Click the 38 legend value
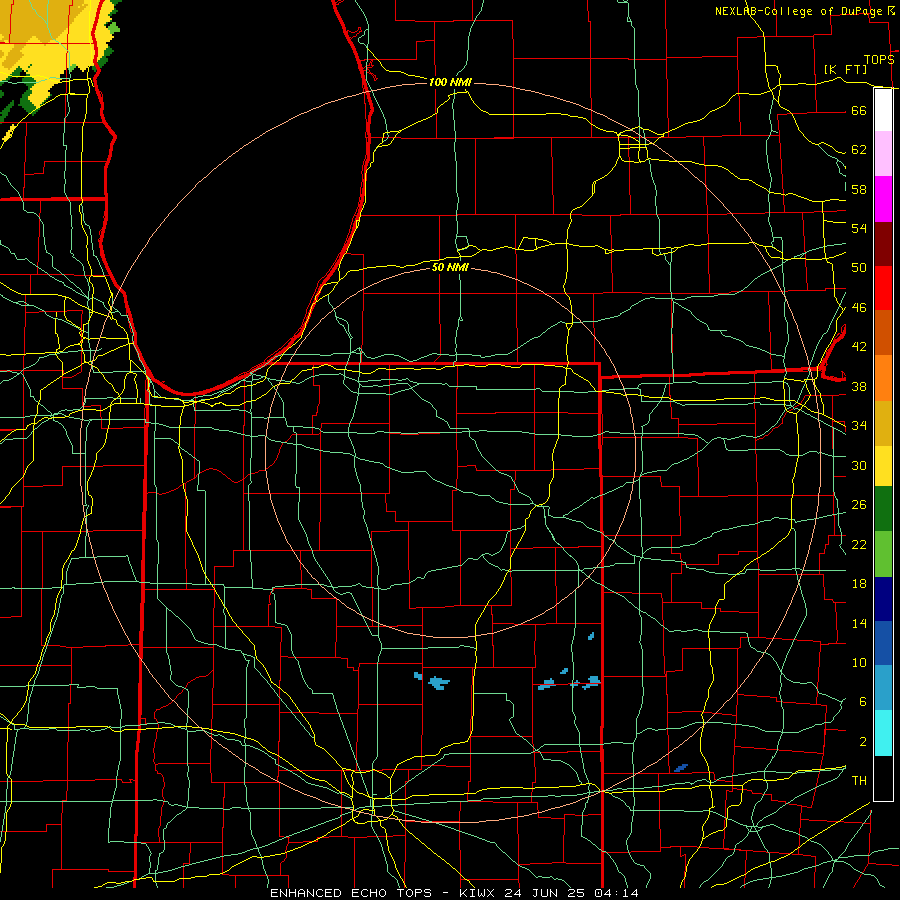 859,386
